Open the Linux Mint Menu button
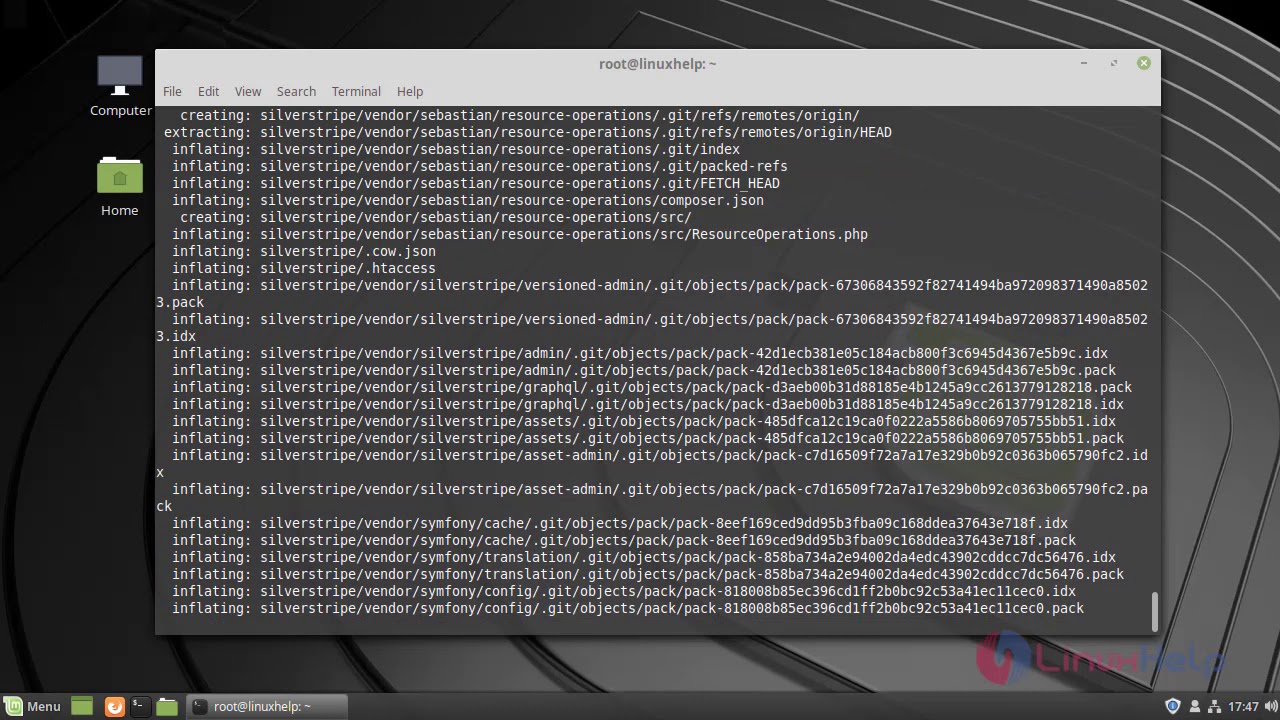This screenshot has width=1280, height=720. [x=32, y=706]
